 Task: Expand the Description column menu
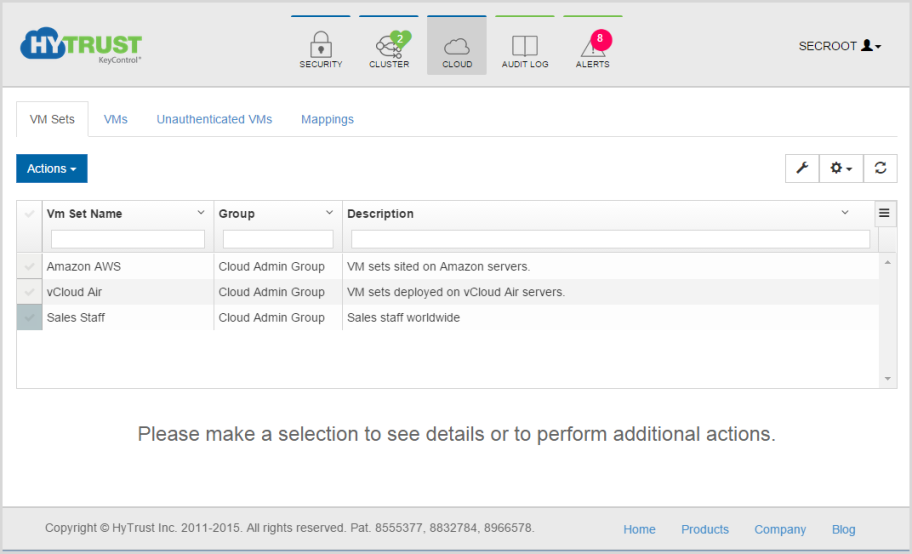(845, 213)
